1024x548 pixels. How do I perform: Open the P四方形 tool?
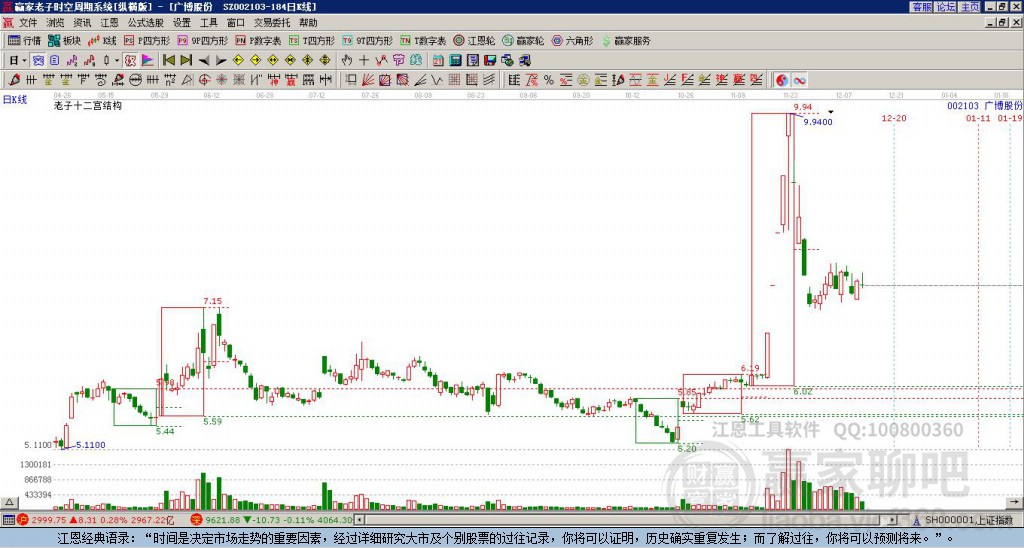pyautogui.click(x=148, y=40)
